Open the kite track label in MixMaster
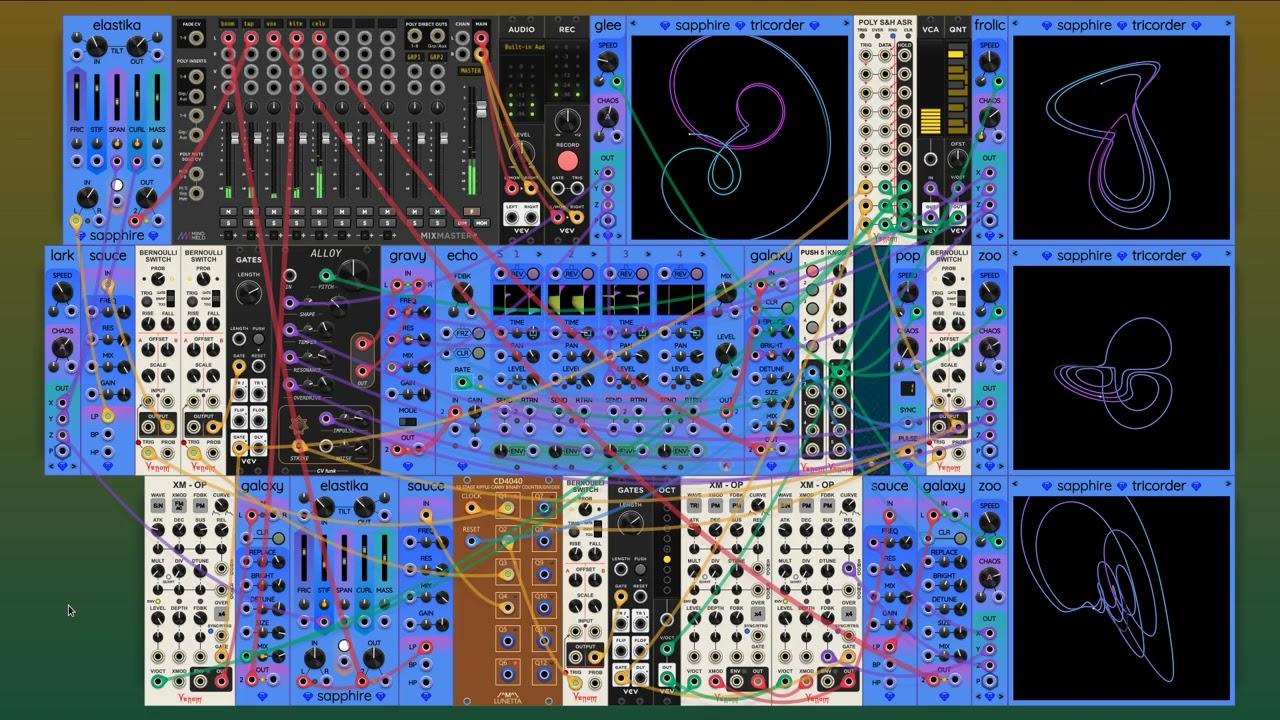The height and width of the screenshot is (720, 1280). (x=296, y=22)
